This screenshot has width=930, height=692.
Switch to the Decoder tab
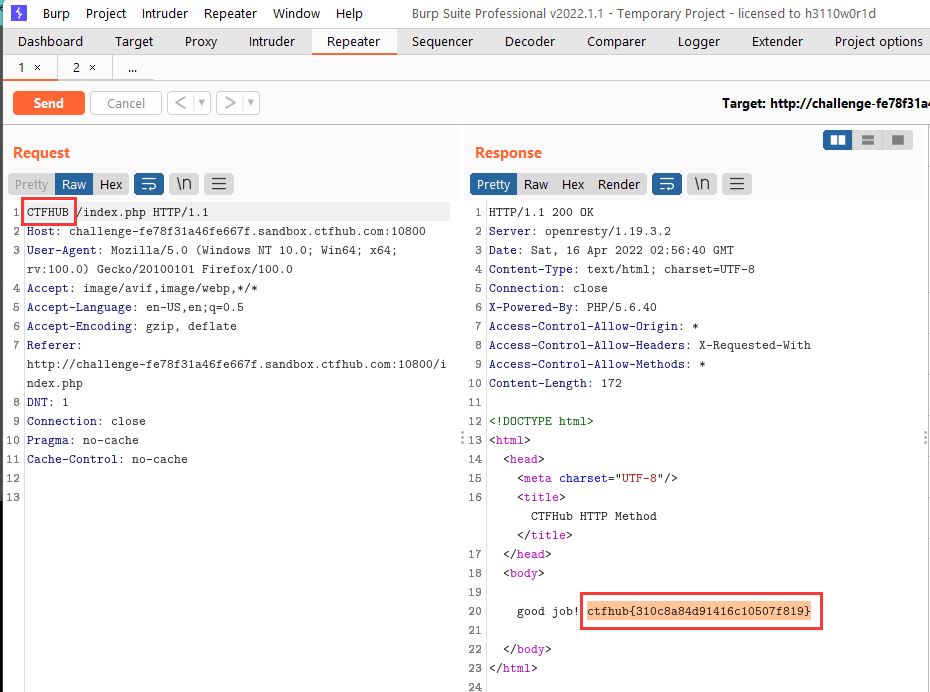[x=530, y=42]
